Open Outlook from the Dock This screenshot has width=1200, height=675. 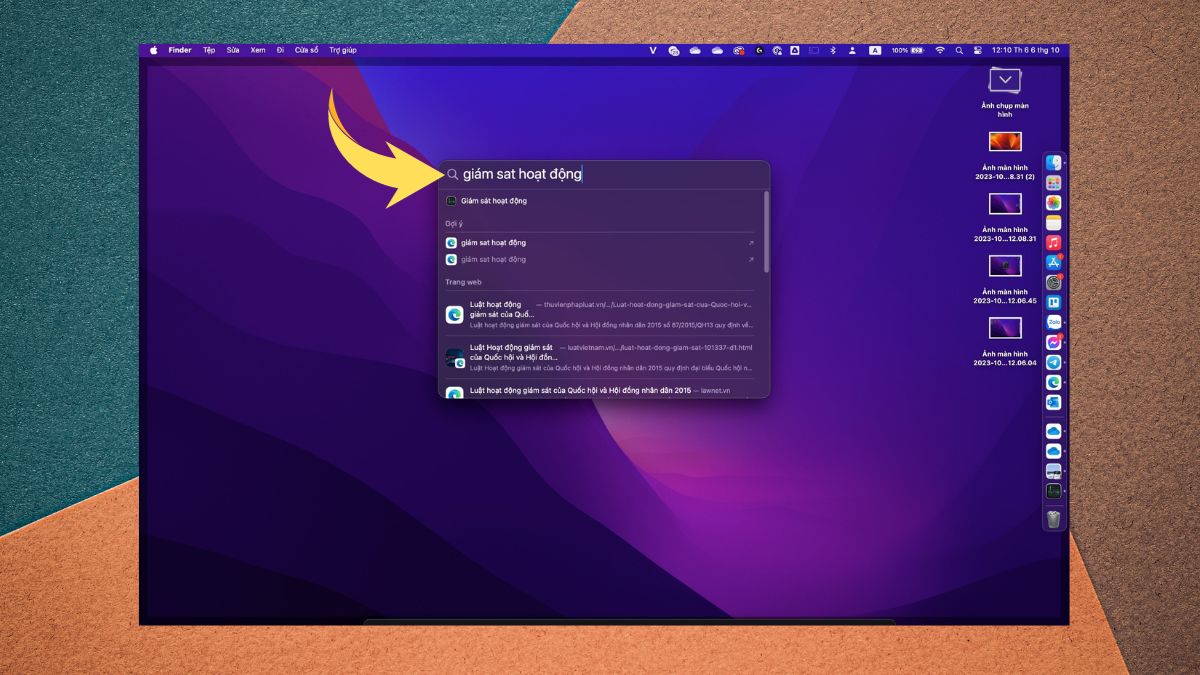[1053, 402]
